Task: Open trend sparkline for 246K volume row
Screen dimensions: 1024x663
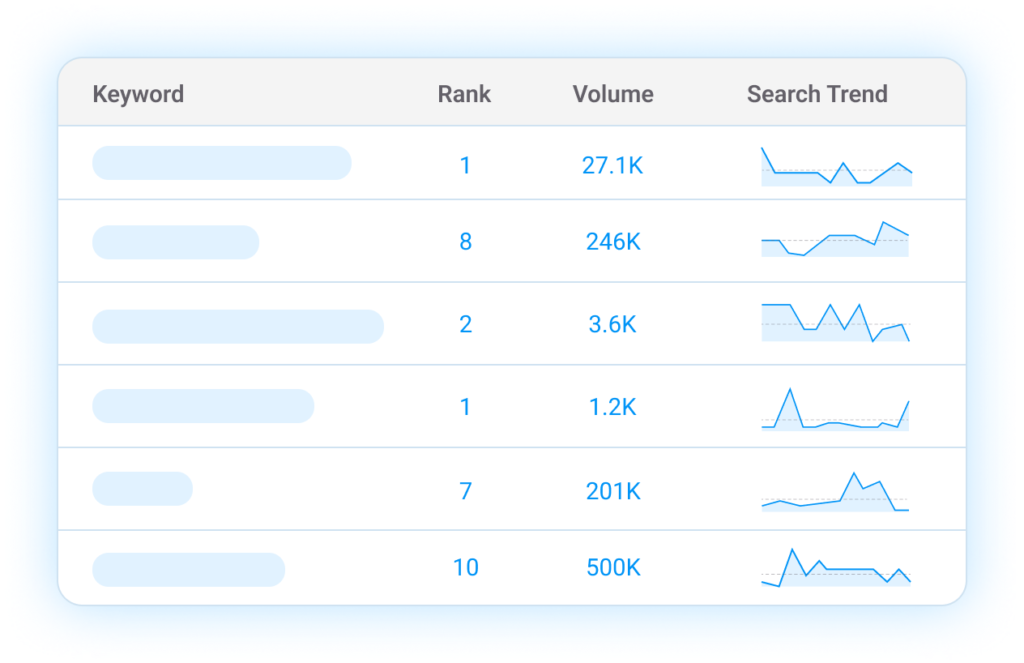Action: pyautogui.click(x=835, y=240)
